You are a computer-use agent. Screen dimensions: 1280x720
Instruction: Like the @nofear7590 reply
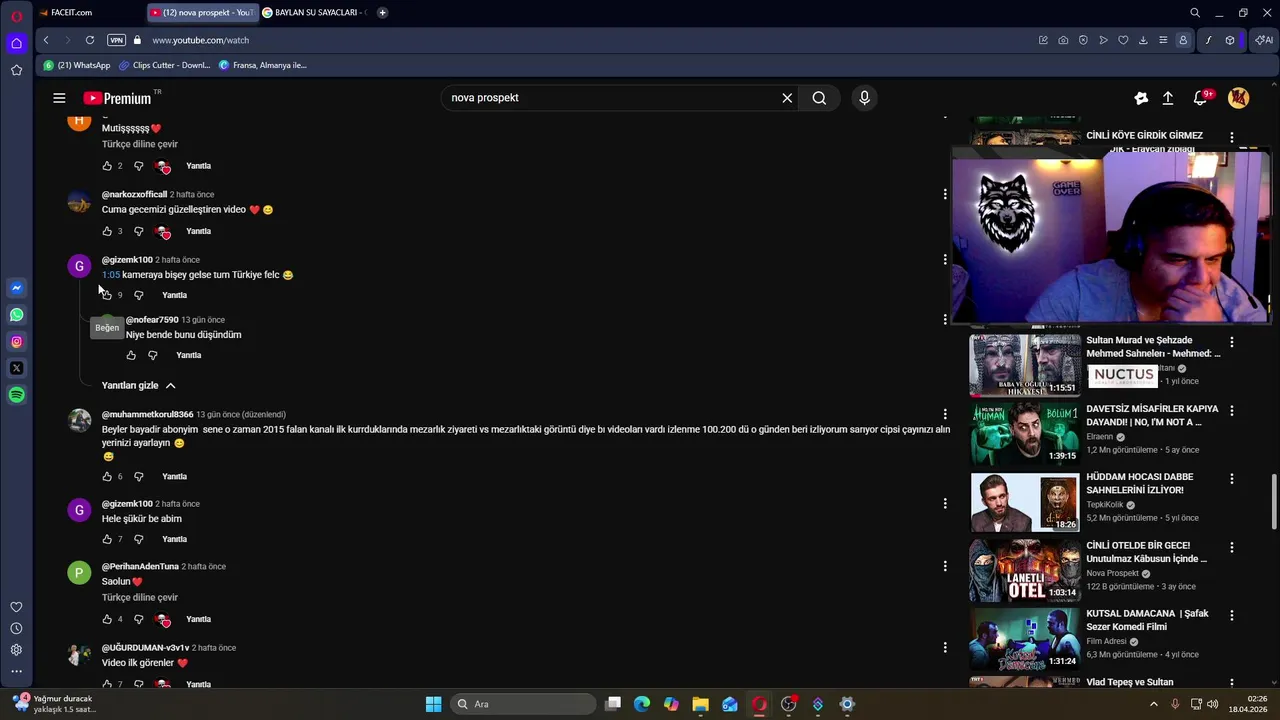click(x=131, y=355)
